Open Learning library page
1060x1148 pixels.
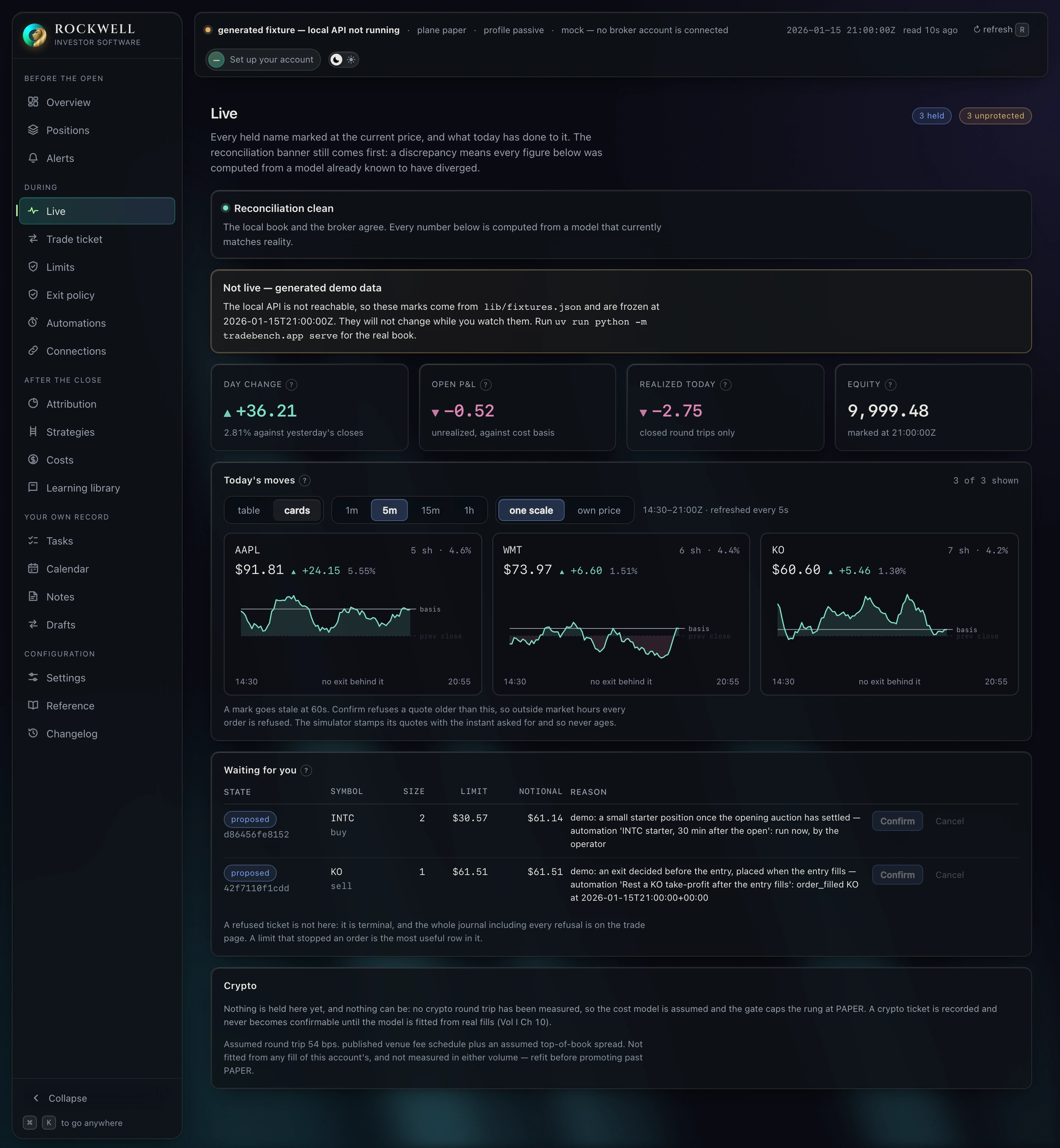pyautogui.click(x=97, y=488)
